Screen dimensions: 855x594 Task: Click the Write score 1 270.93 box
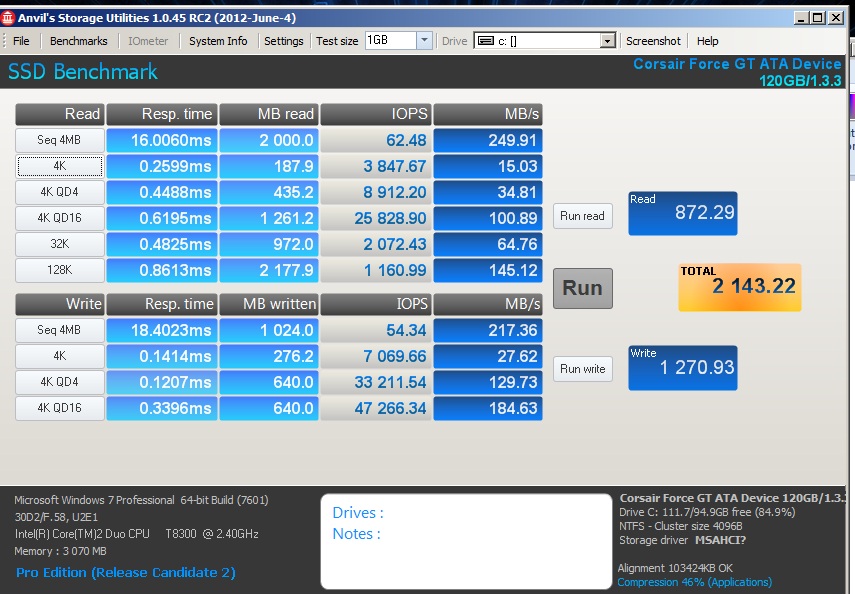tap(683, 368)
